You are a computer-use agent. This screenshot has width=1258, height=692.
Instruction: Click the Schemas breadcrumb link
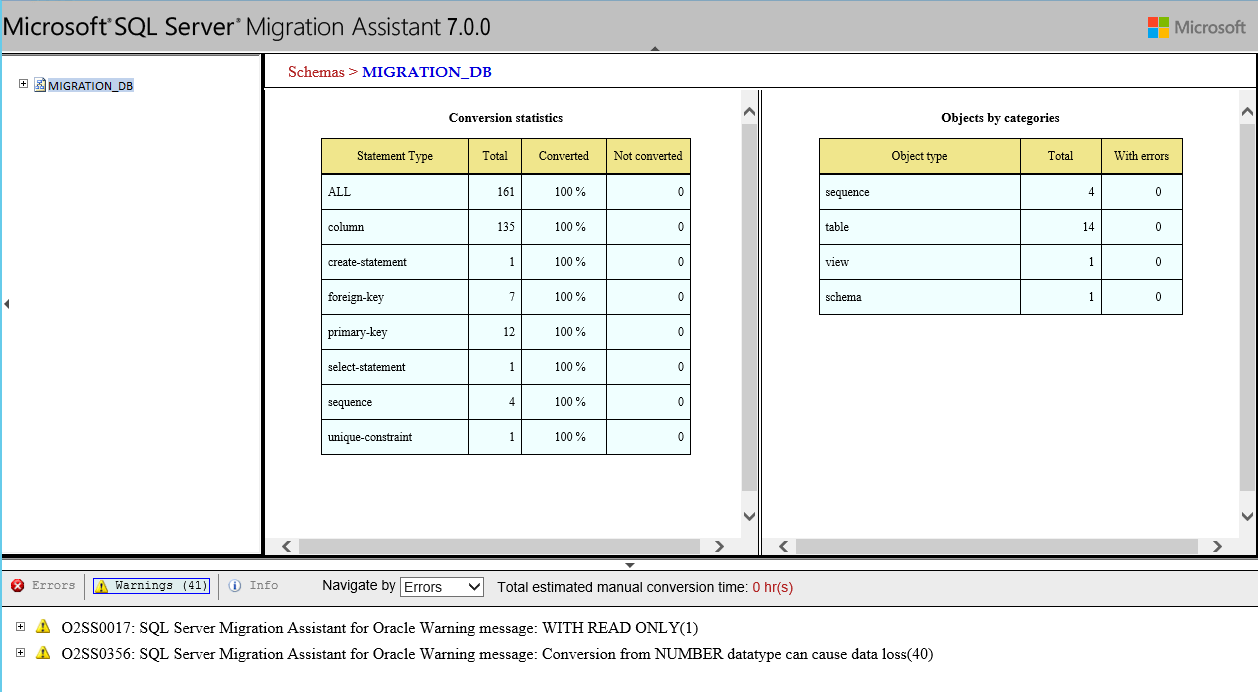tap(316, 72)
